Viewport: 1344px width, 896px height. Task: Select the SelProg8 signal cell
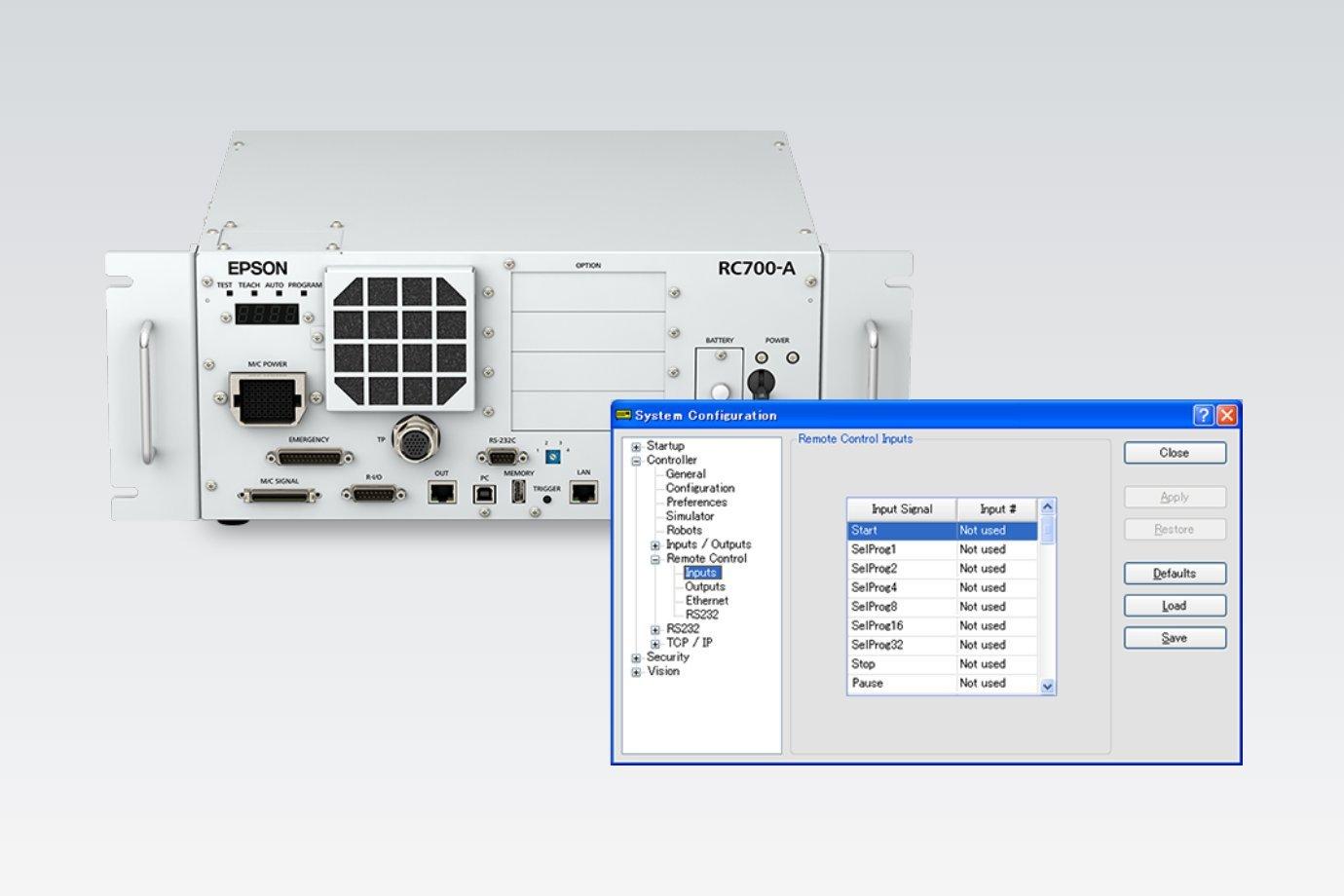tap(902, 607)
